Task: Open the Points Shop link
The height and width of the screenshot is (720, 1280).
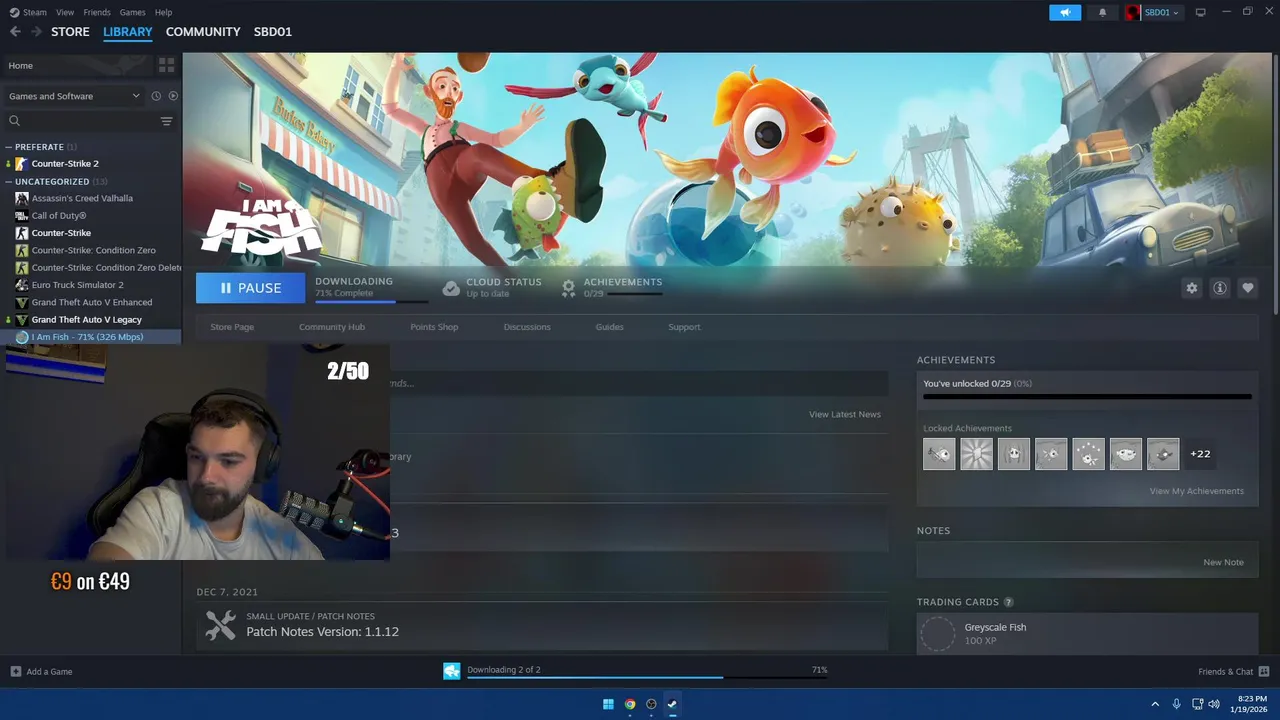Action: [x=434, y=327]
